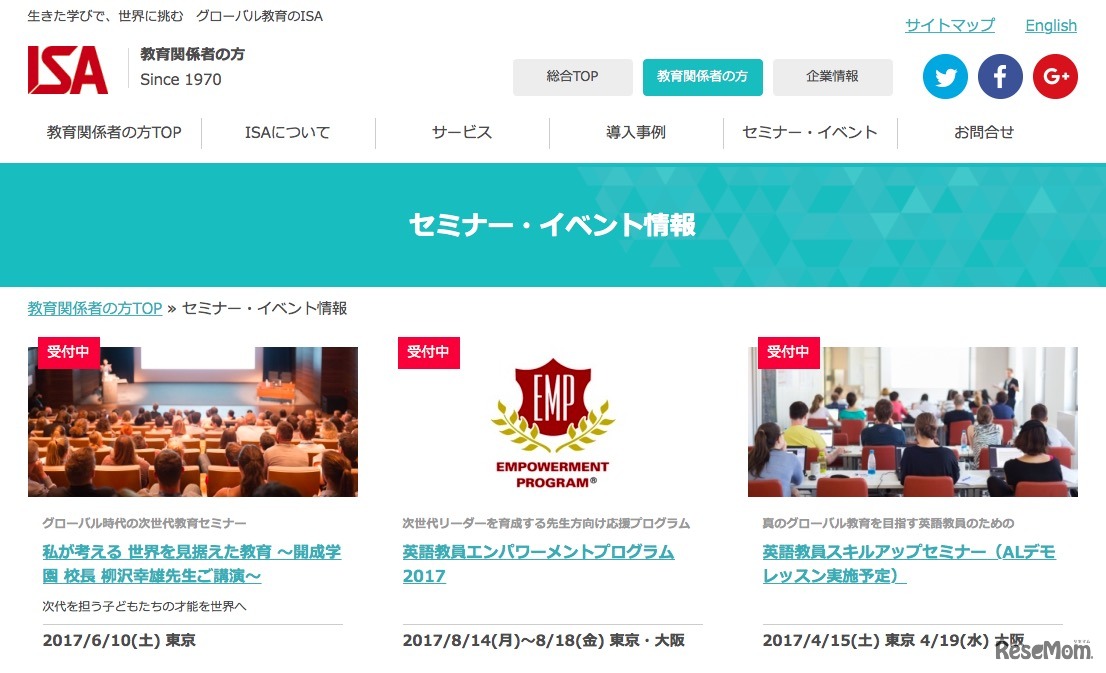Open the 英語教員エンパワーメントプログラム2017 link

(x=538, y=564)
